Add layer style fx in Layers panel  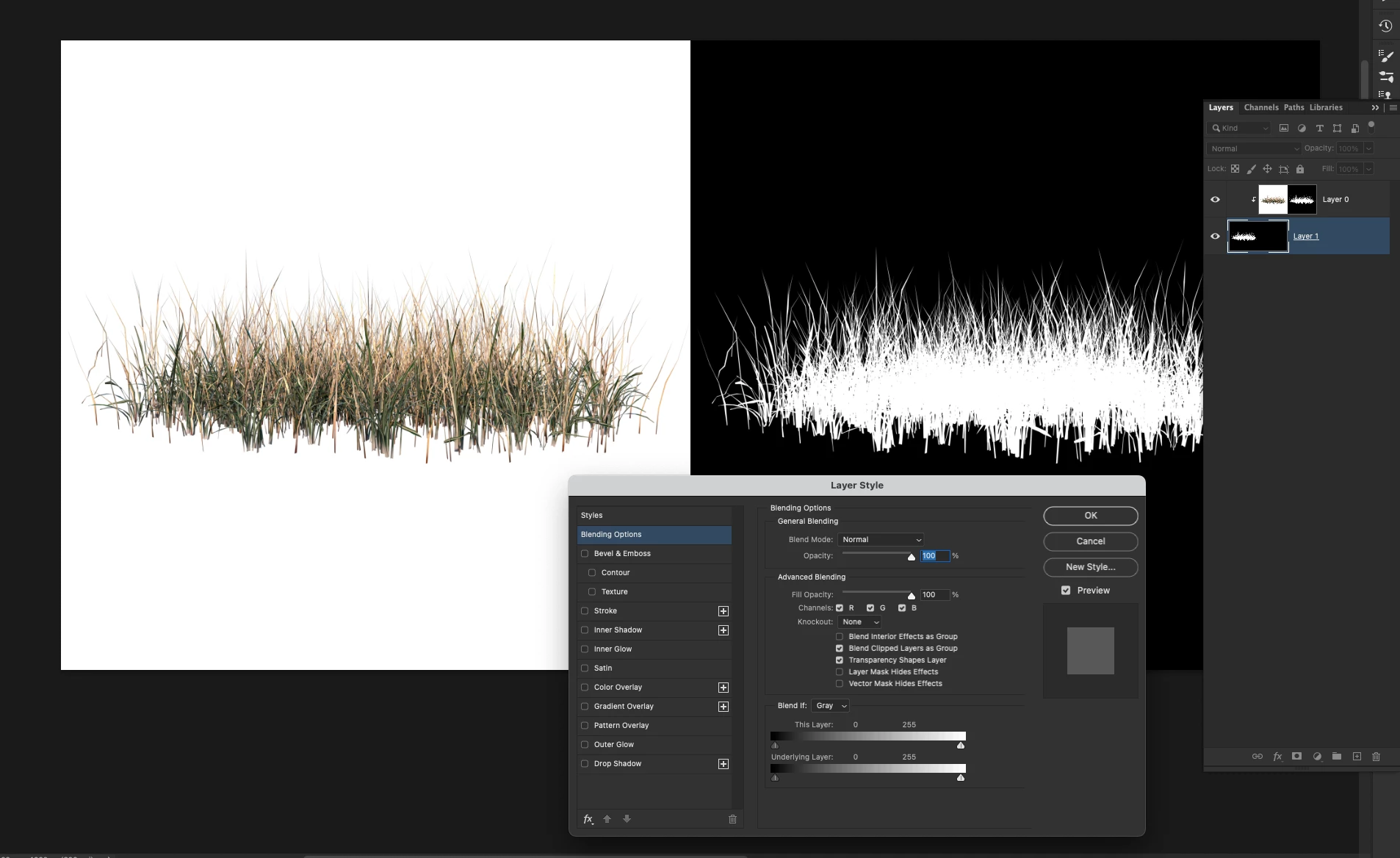[1277, 757]
